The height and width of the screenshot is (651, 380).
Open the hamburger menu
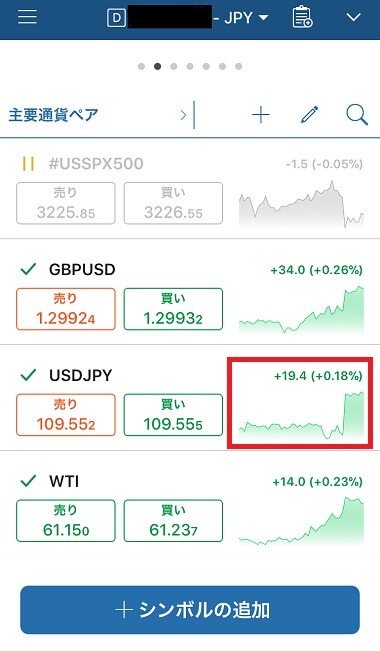pyautogui.click(x=27, y=17)
